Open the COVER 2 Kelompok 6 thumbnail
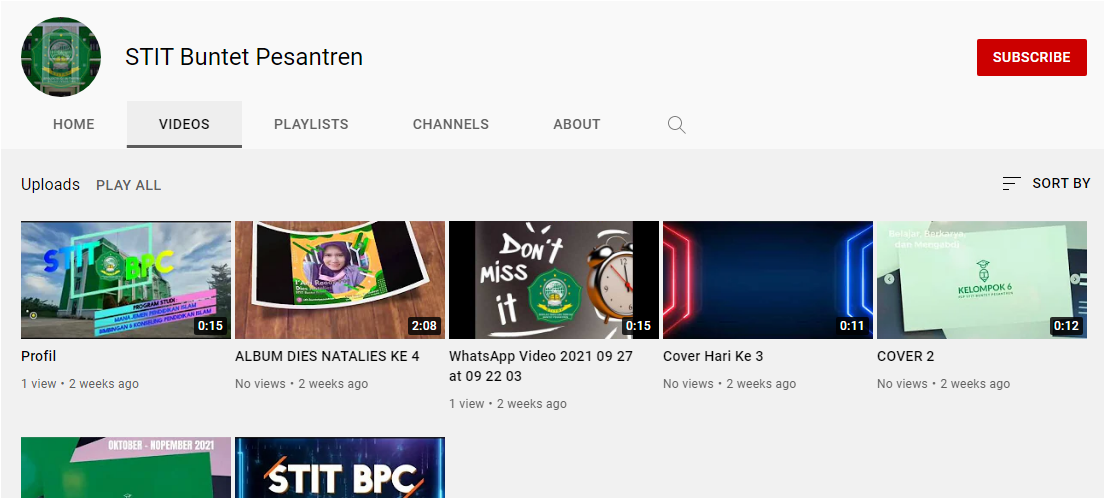The image size is (1104, 498). (982, 280)
